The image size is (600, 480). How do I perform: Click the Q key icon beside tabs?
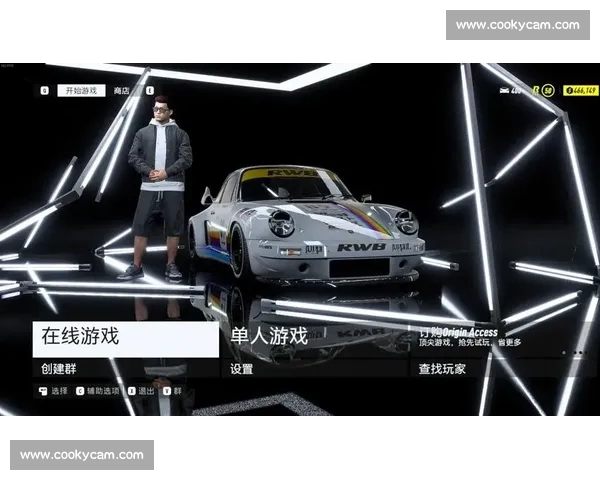click(44, 90)
